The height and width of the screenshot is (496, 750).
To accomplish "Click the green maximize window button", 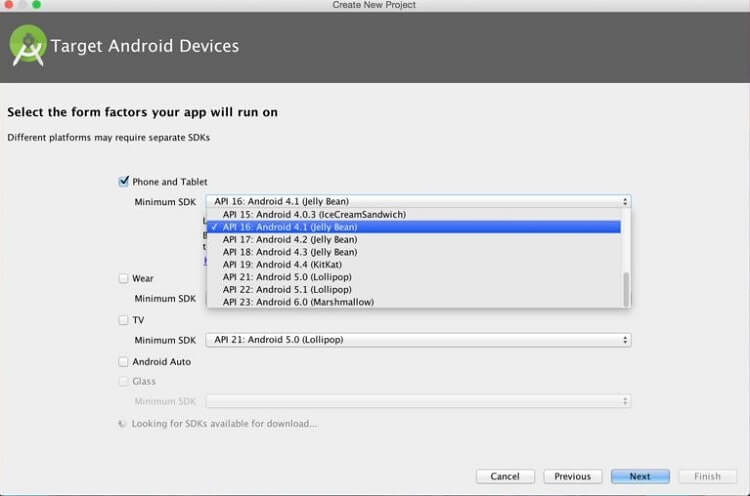I will pyautogui.click(x=36, y=4).
